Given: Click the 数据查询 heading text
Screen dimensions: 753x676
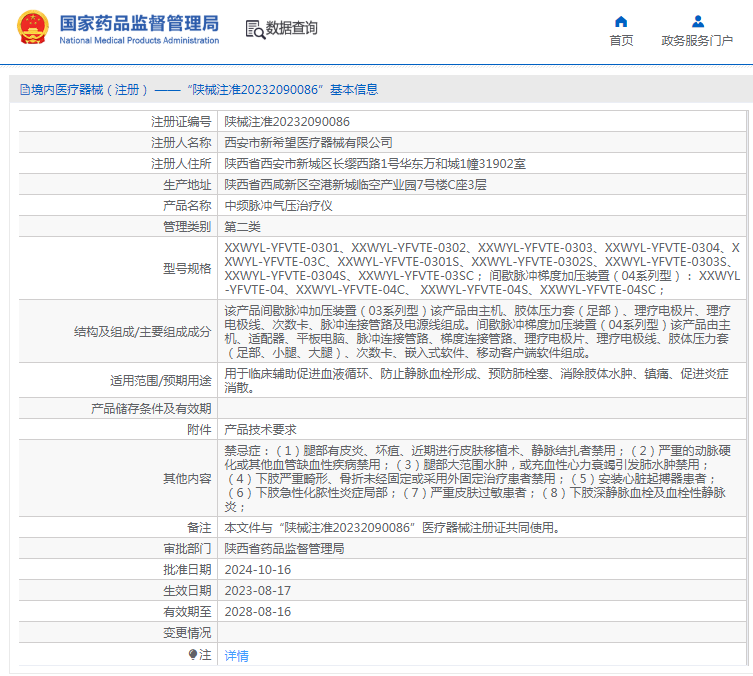Looking at the screenshot, I should click(x=291, y=28).
